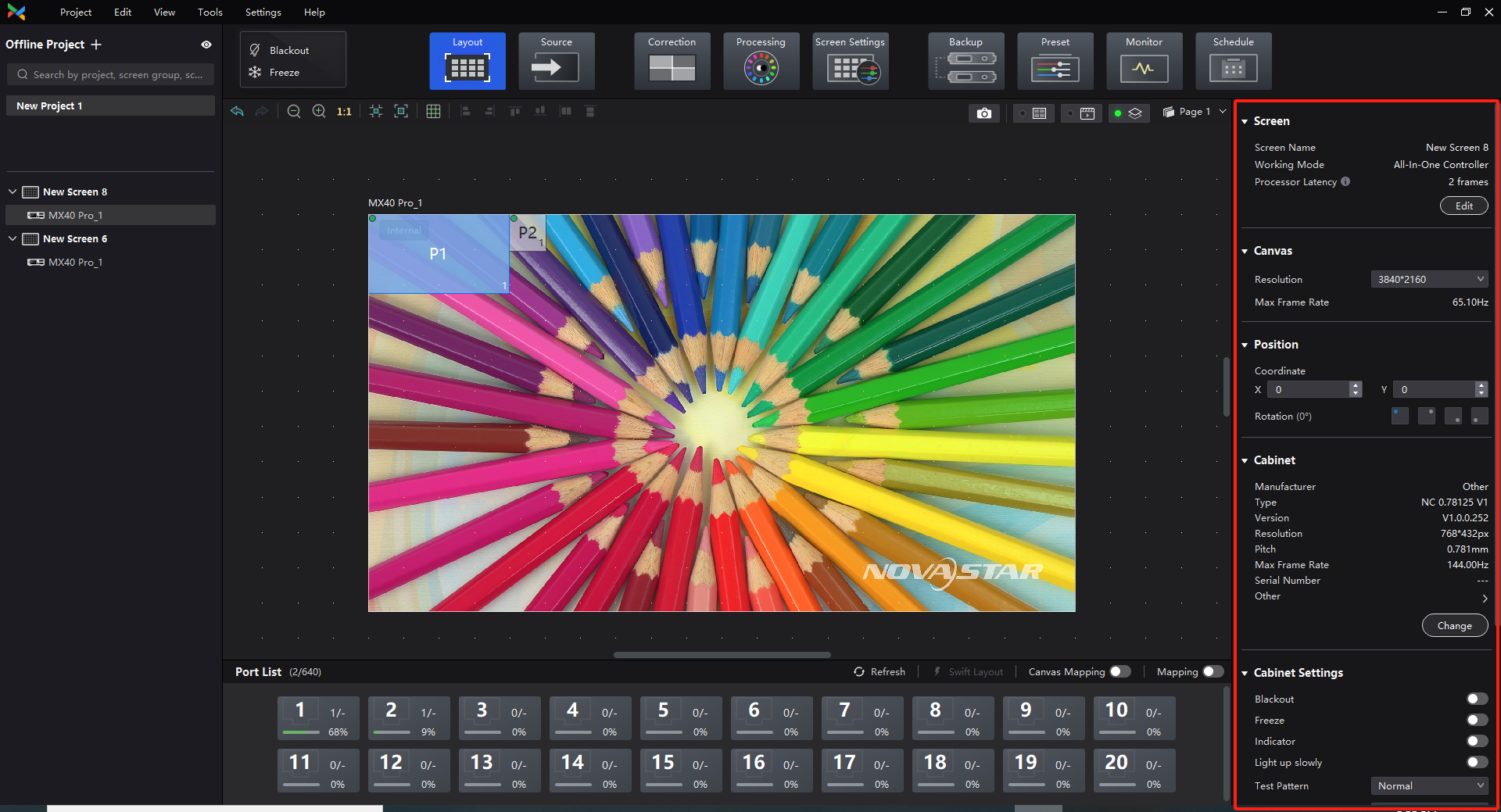Open the Test Pattern dropdown
Screen dimensions: 1501x812
pyautogui.click(x=1429, y=785)
